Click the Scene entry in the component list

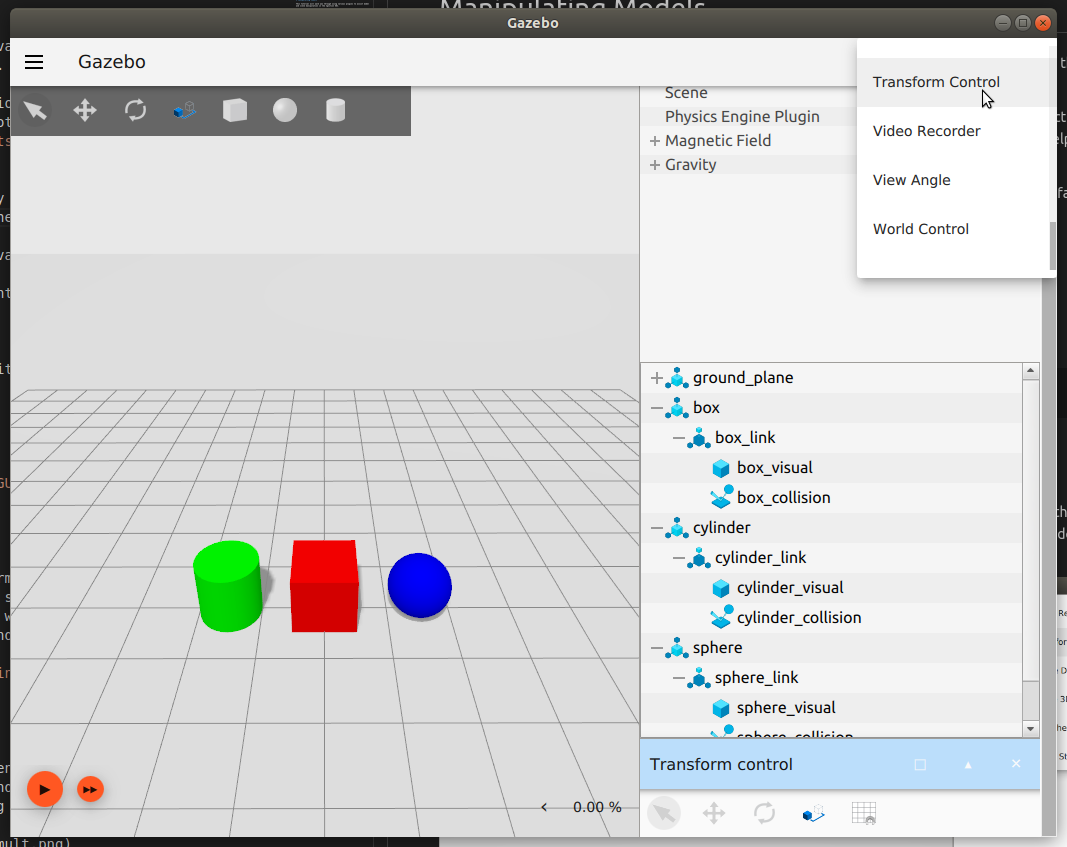coord(686,93)
